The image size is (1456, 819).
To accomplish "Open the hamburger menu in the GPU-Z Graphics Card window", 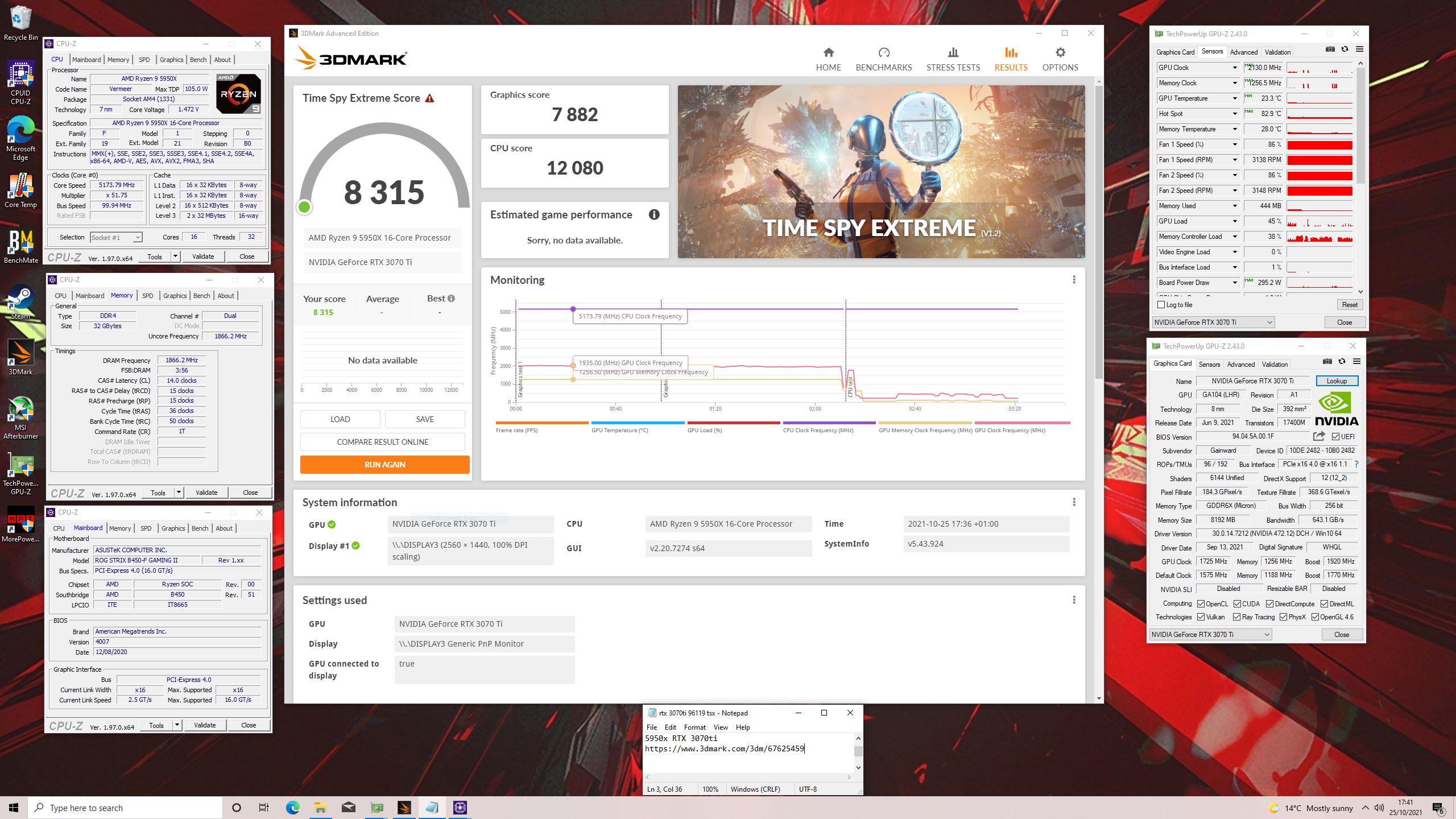I will [1356, 362].
